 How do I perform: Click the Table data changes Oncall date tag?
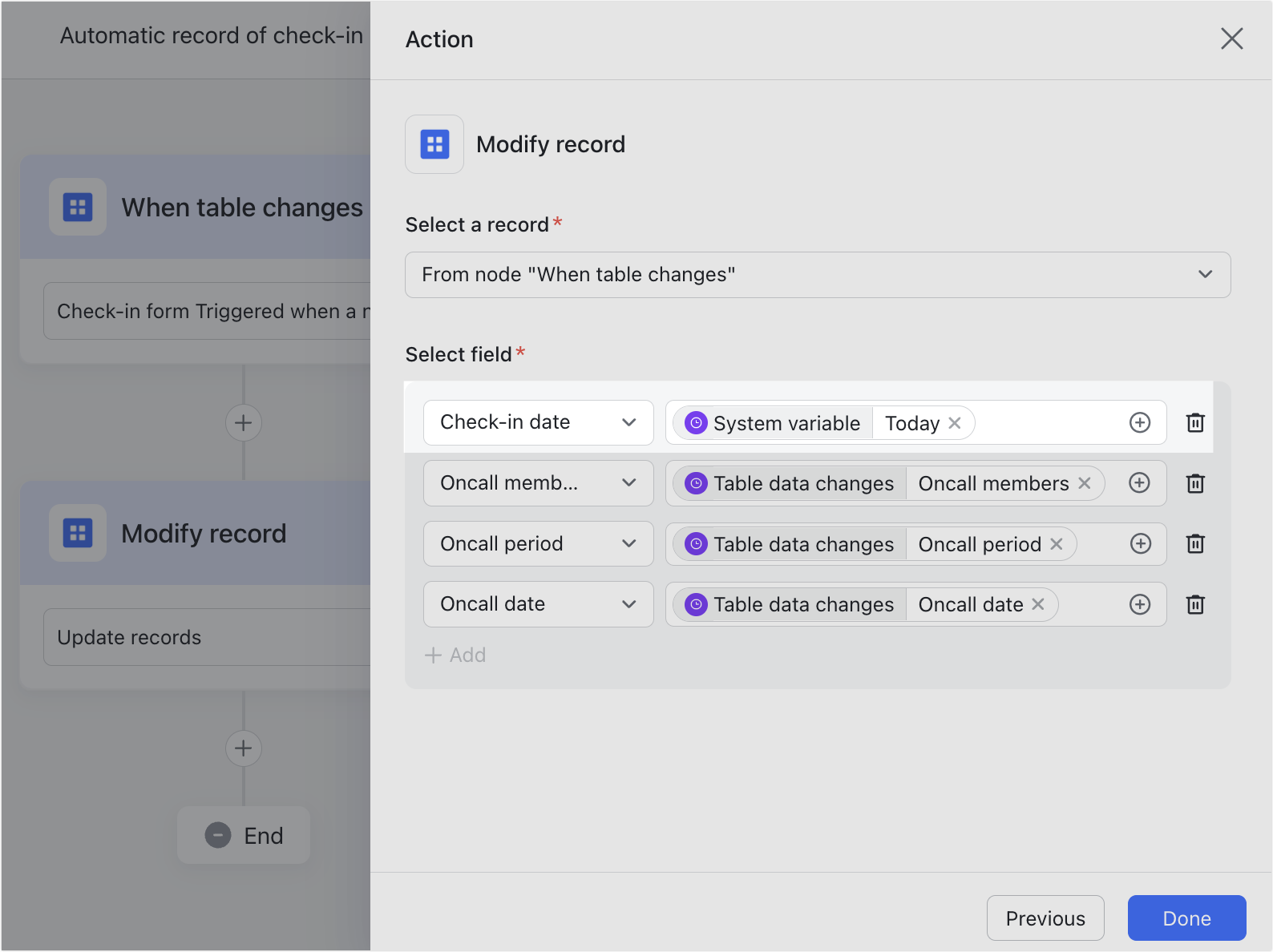(x=866, y=604)
